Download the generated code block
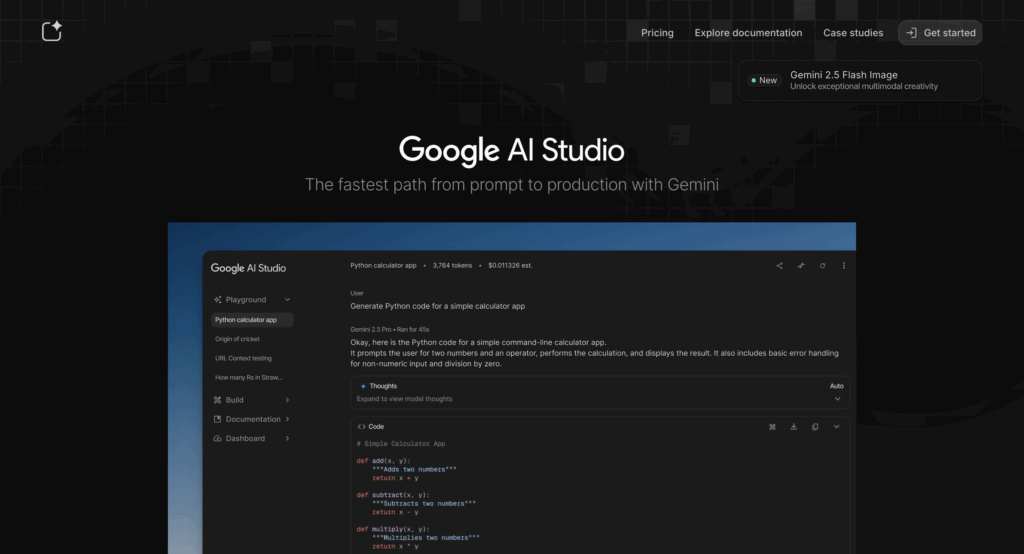1024x554 pixels. (x=794, y=426)
